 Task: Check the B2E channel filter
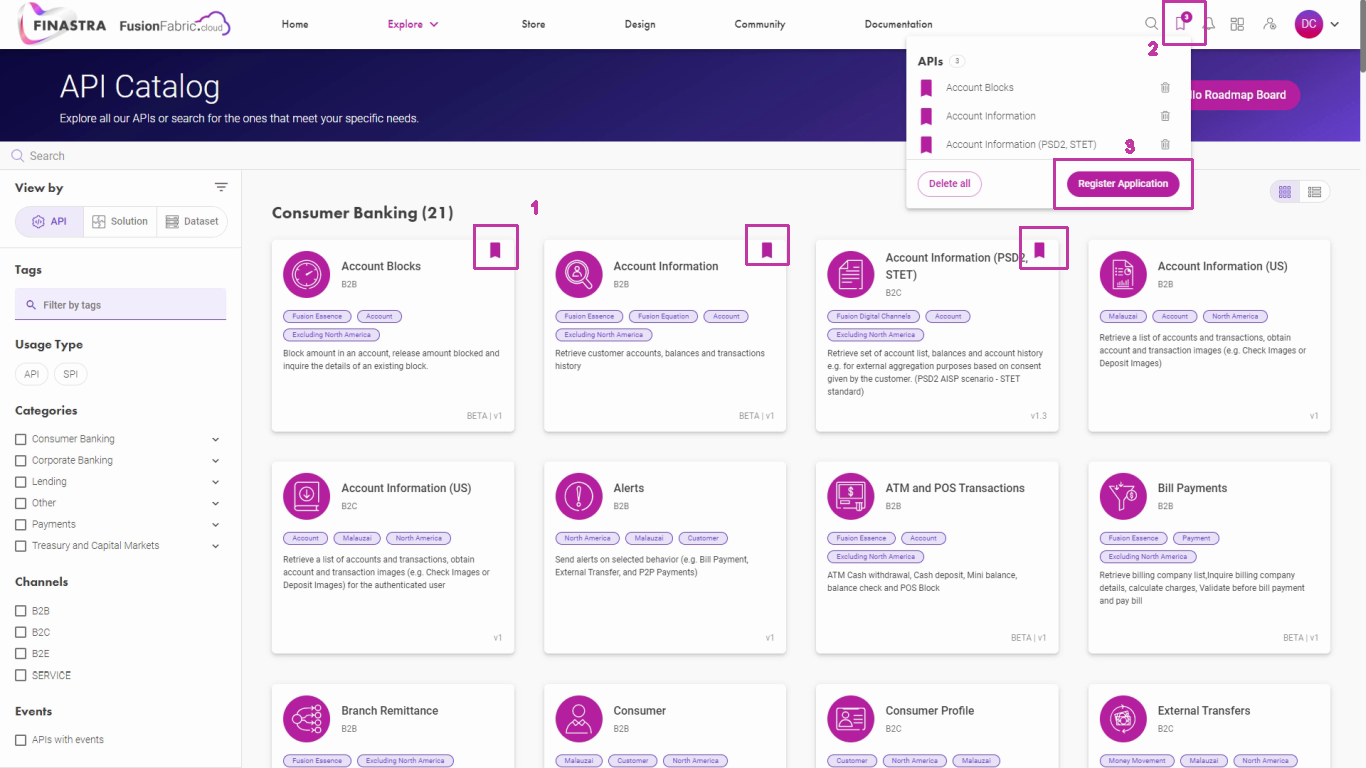pyautogui.click(x=21, y=654)
